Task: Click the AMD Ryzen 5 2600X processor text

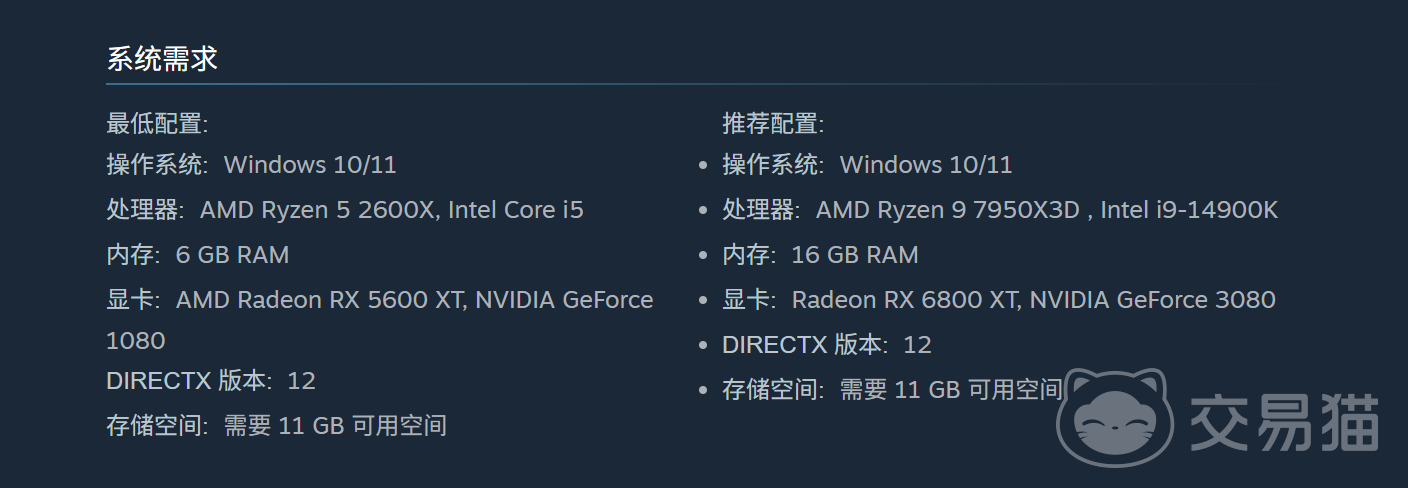Action: point(318,210)
